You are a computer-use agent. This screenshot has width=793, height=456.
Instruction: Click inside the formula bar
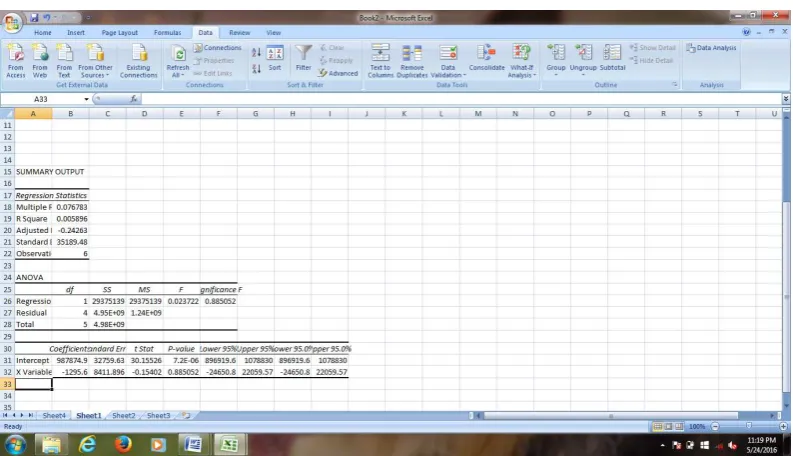pos(461,99)
